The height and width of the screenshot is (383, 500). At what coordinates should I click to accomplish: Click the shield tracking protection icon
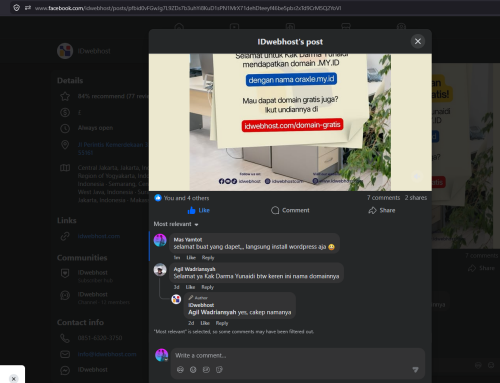coord(16,8)
